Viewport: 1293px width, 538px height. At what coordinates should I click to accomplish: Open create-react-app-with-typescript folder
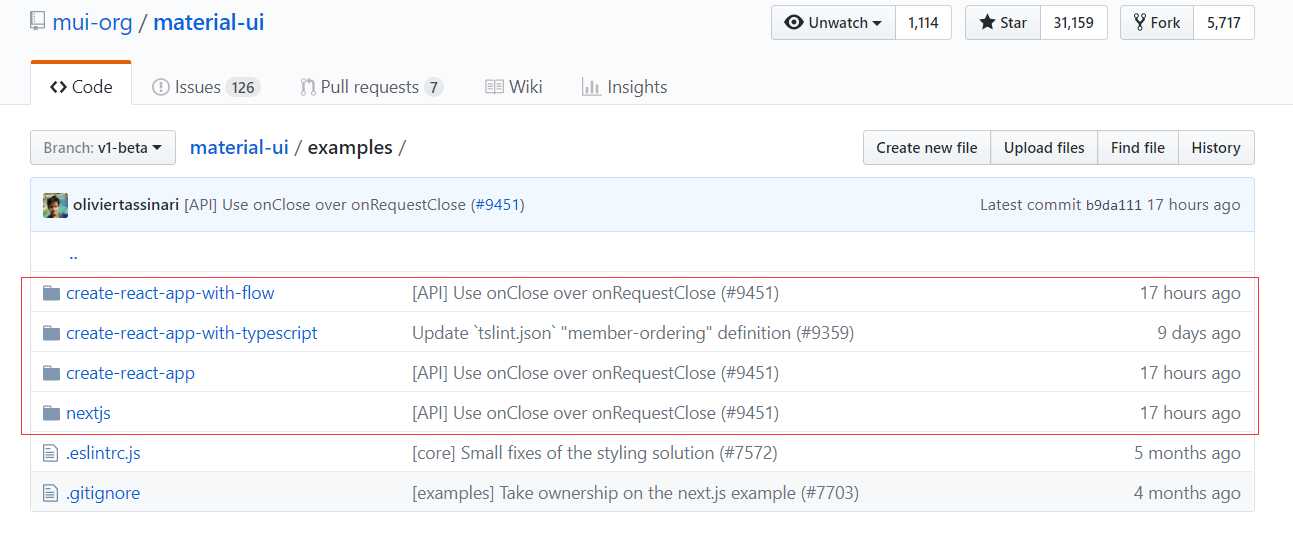pyautogui.click(x=192, y=333)
